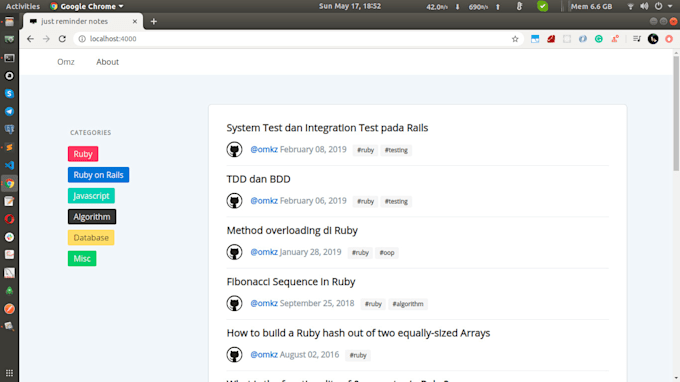Click @omkz on the System Test post

point(264,150)
